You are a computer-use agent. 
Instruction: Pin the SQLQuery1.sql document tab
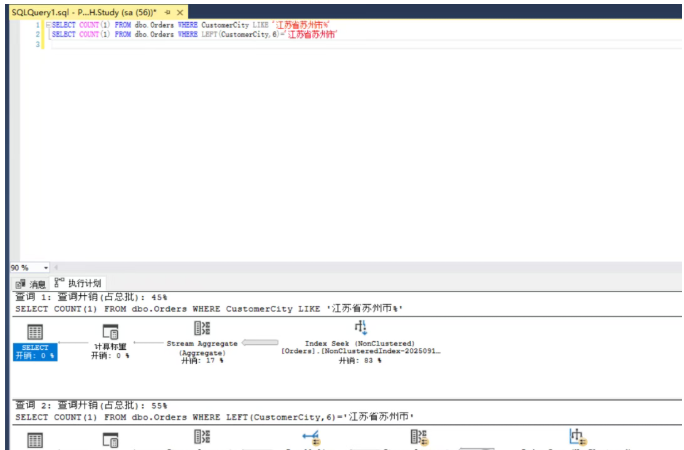168,12
